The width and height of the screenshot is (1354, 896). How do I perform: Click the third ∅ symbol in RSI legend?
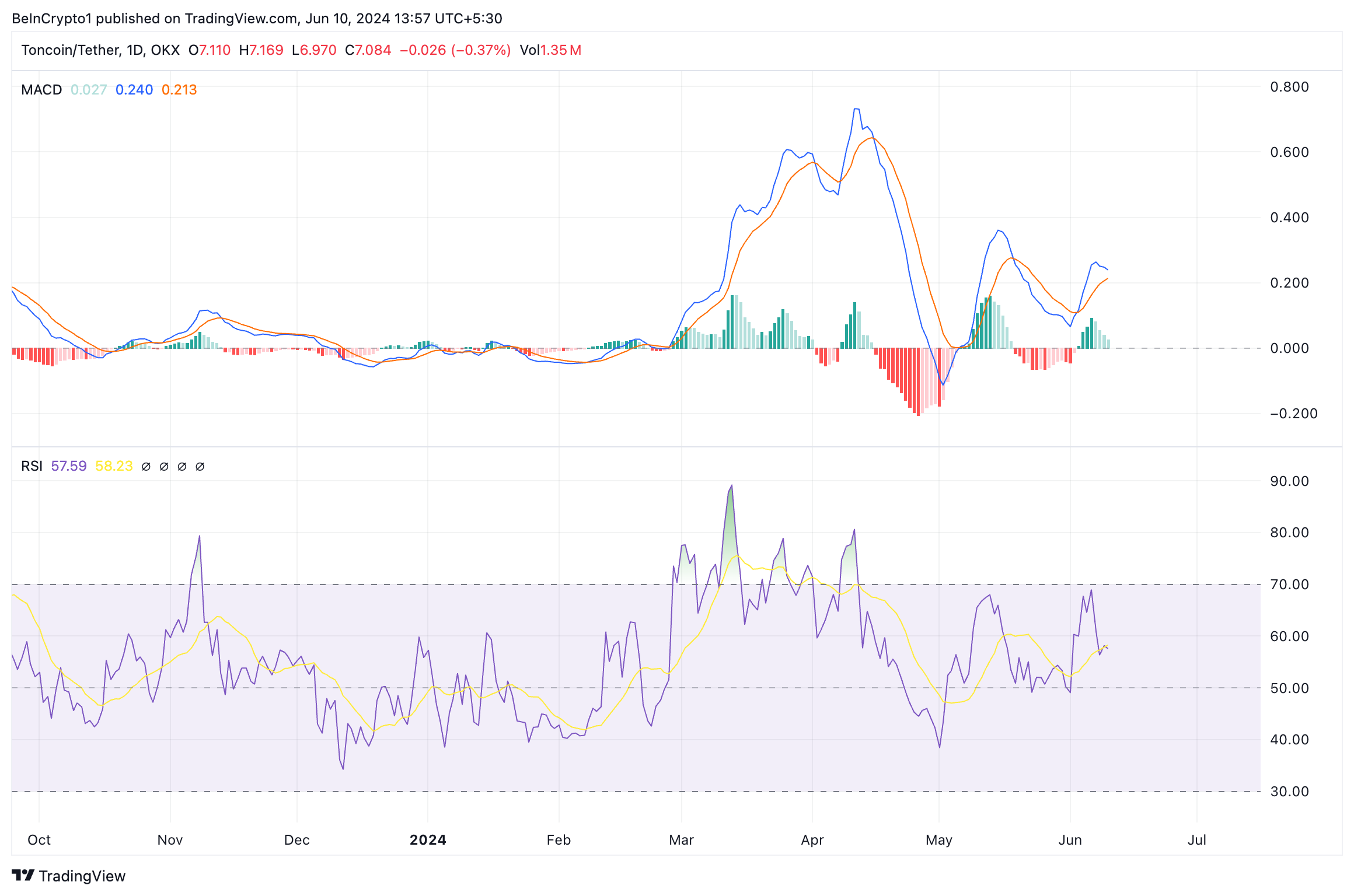[x=182, y=466]
